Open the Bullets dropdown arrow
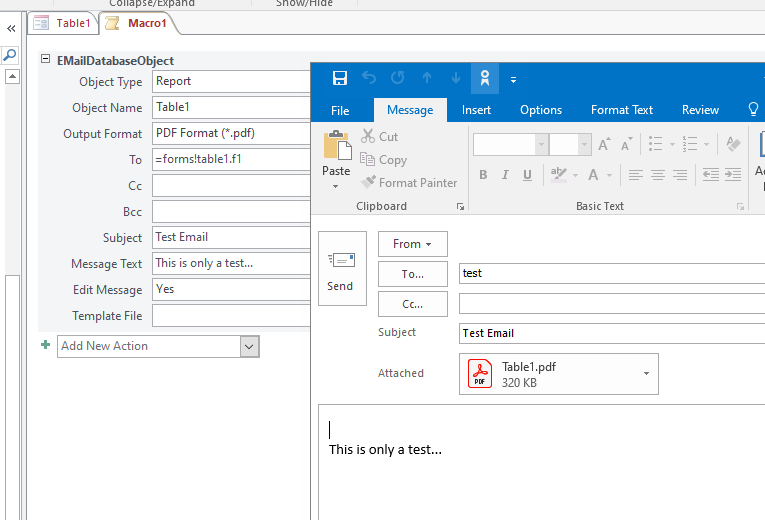Image resolution: width=765 pixels, height=520 pixels. [672, 144]
